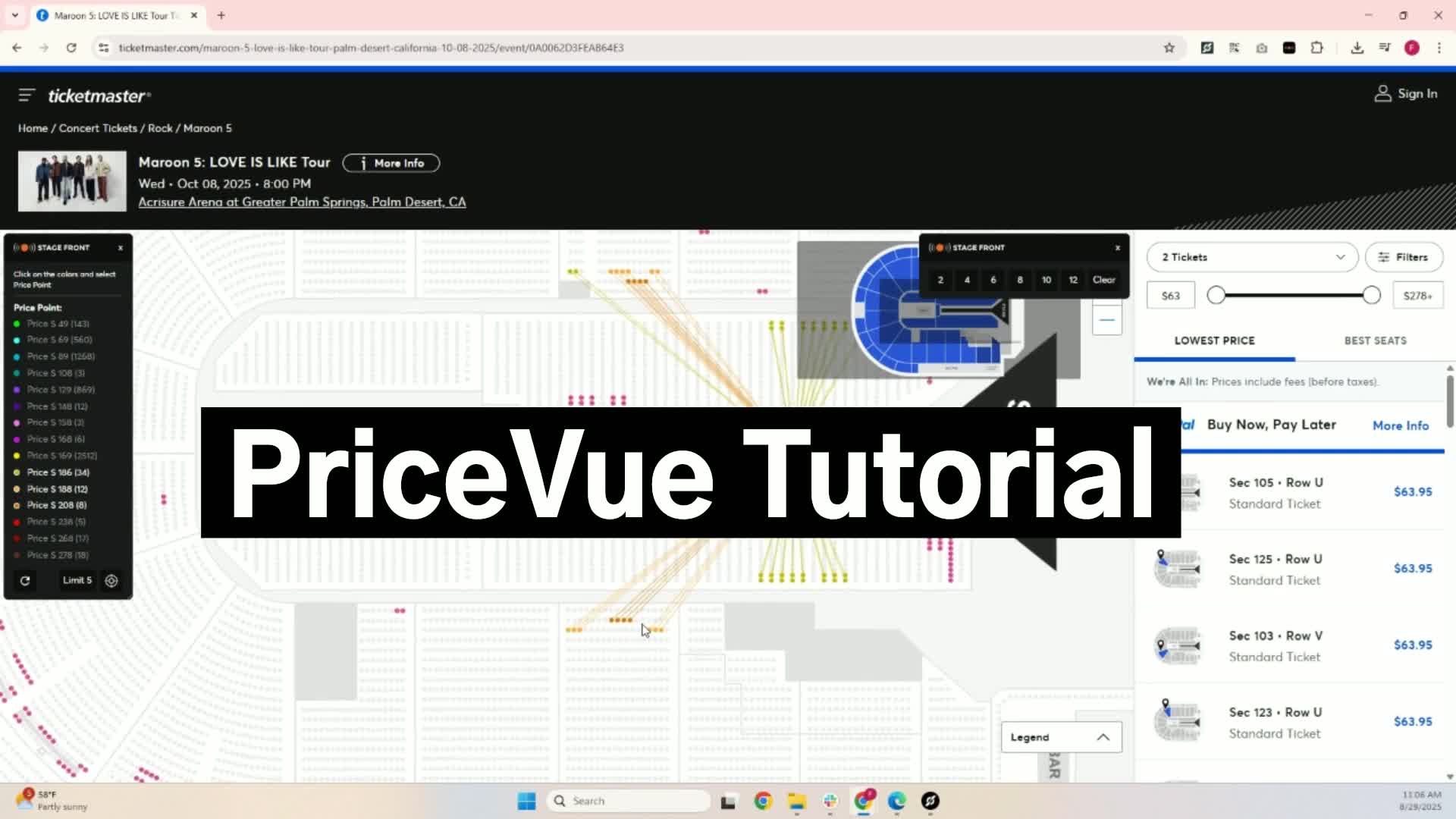
Task: Open the Acrisure Arena venue link
Action: click(x=302, y=202)
